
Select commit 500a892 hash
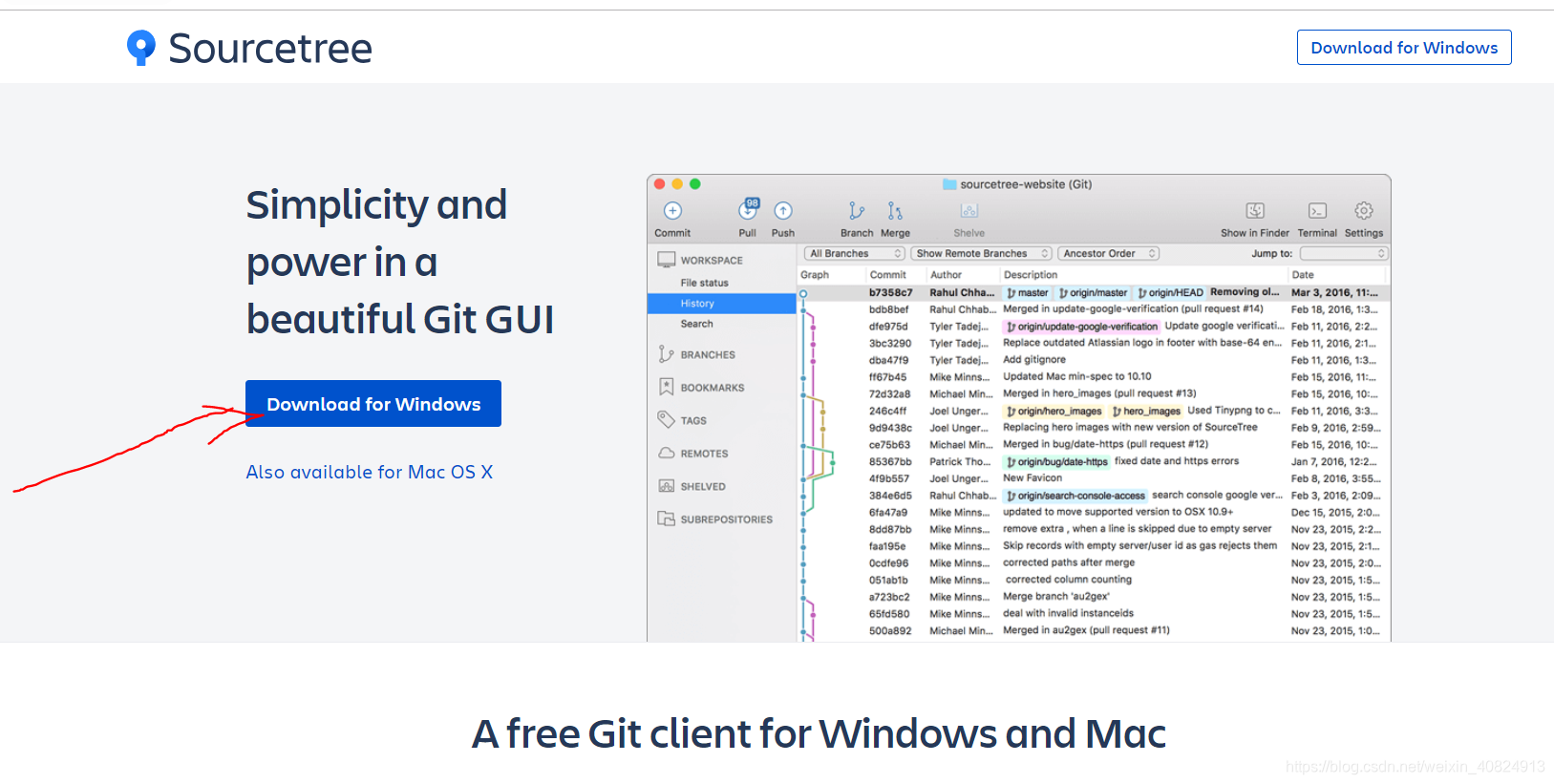point(890,631)
